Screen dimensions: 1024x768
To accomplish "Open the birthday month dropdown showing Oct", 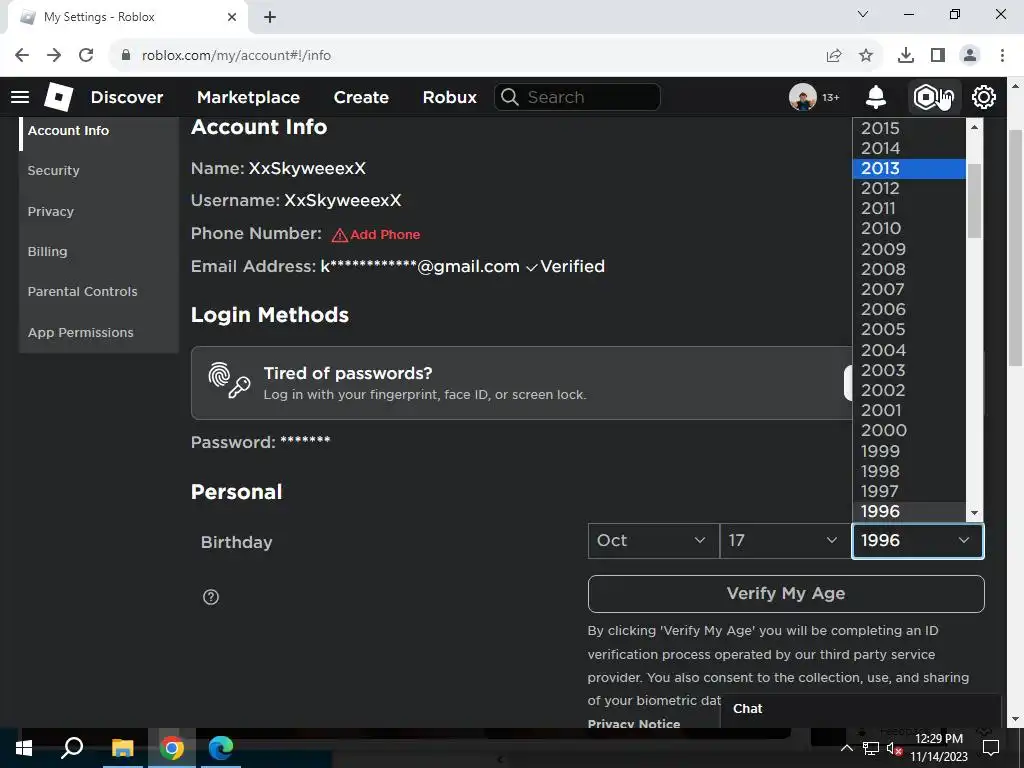I will (x=653, y=541).
